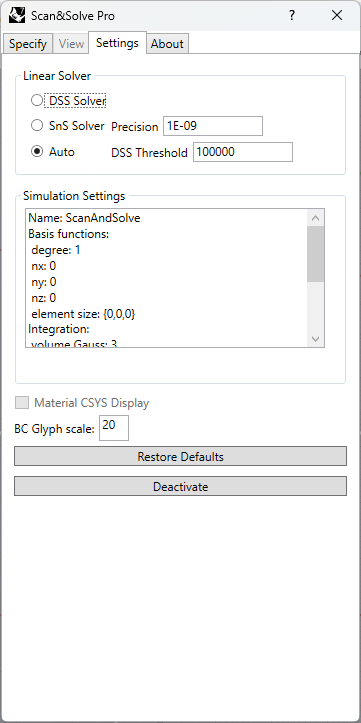The image size is (361, 723).
Task: Click the 'Name: ScanAndSolve' settings line
Action: click(84, 218)
